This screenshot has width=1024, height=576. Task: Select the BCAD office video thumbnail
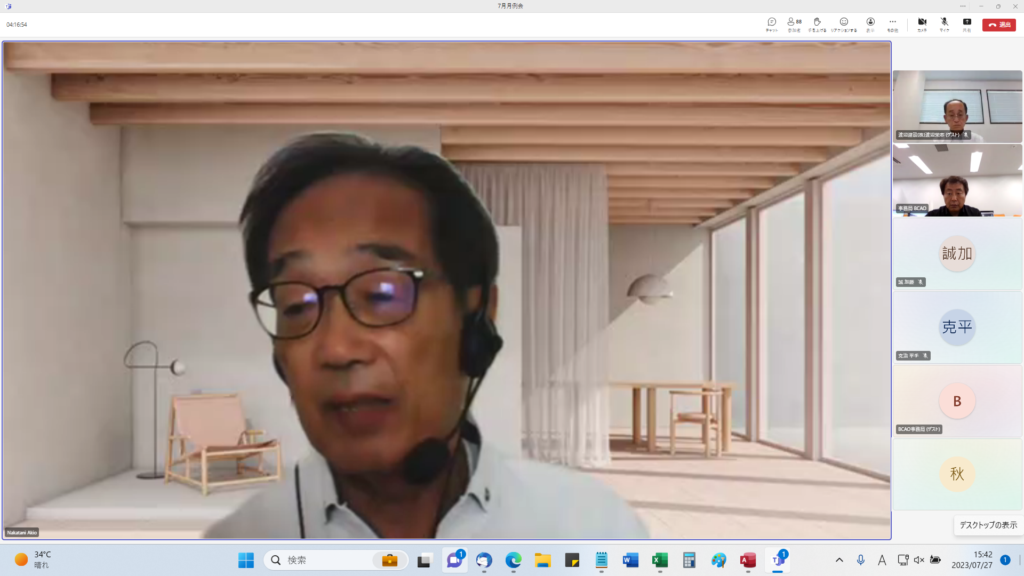coord(957,180)
